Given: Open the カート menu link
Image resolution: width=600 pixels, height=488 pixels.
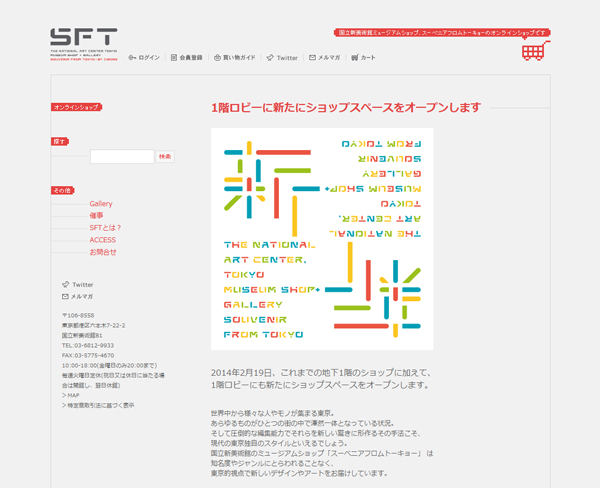Looking at the screenshot, I should pos(368,57).
